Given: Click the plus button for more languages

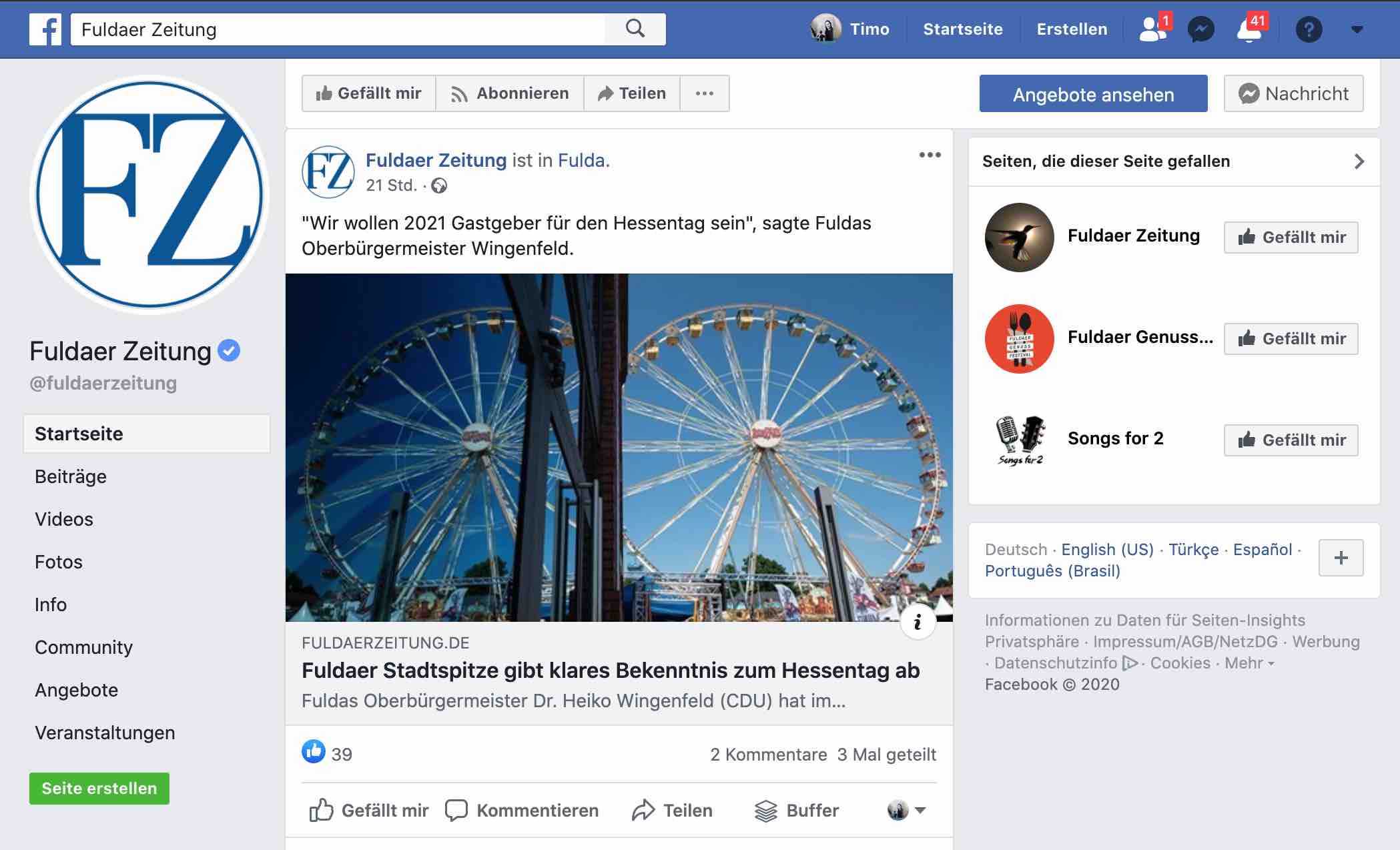Looking at the screenshot, I should [1341, 558].
